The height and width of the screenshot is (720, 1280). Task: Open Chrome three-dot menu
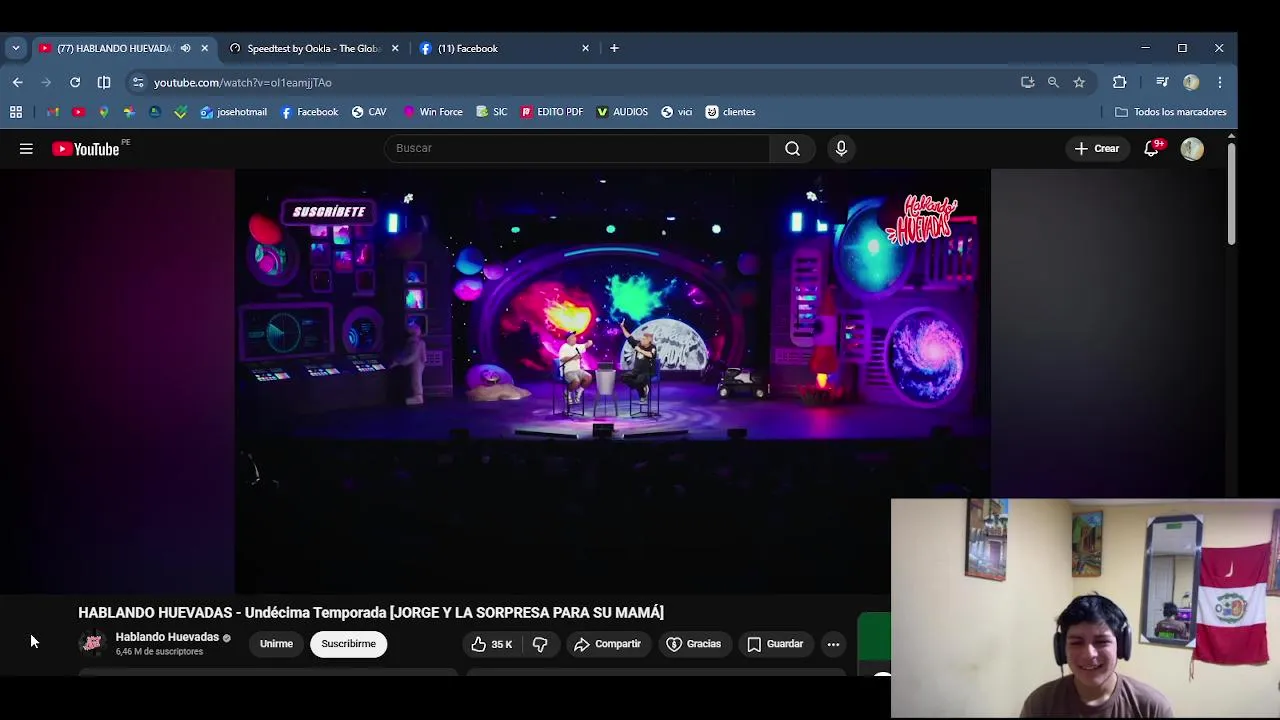1220,82
